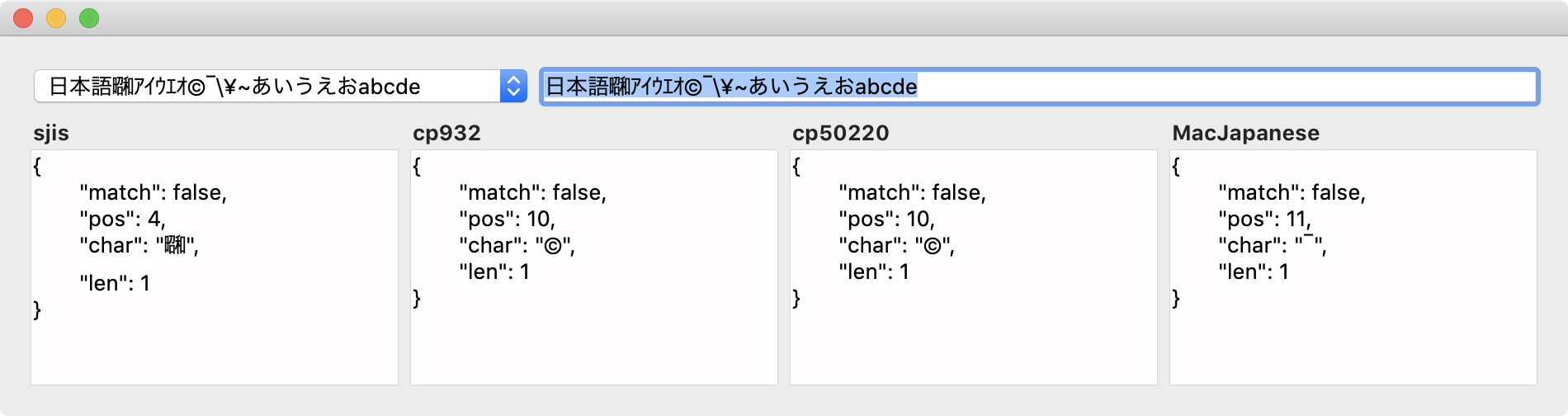Click "len": 1 in the sjis output
The image size is (1568, 416).
pos(115,284)
